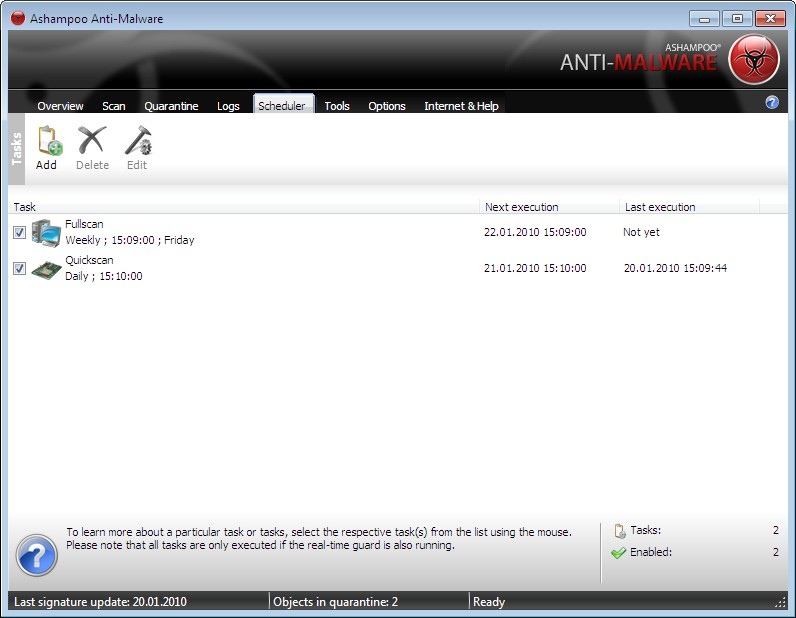Click the Edit task hammer icon

139,140
